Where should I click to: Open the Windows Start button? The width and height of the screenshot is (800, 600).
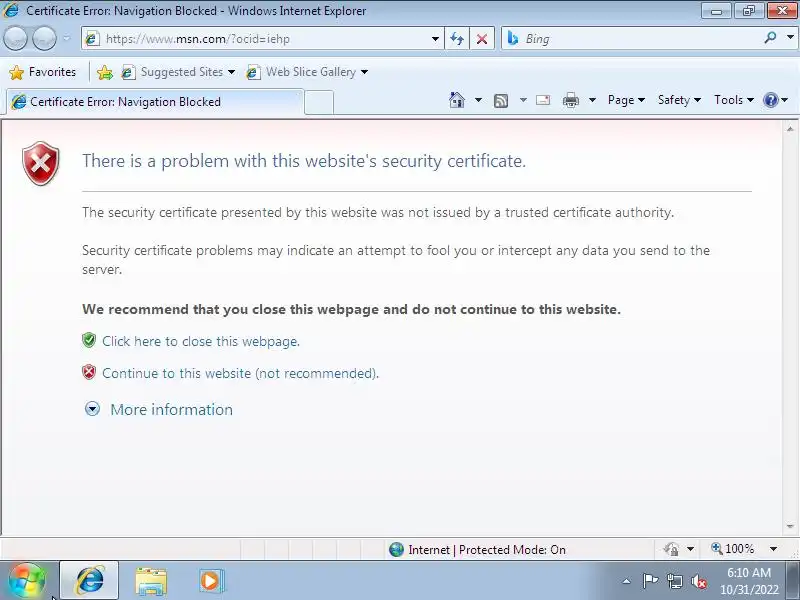[27, 581]
